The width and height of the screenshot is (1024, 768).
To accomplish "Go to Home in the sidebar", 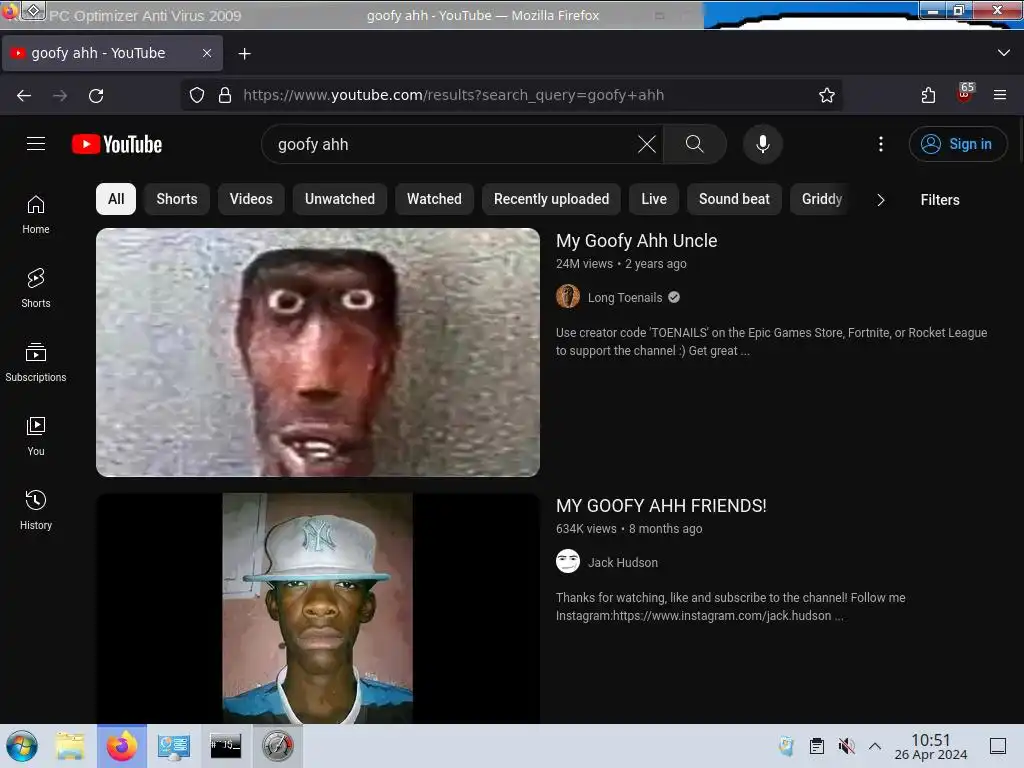I will 36,215.
